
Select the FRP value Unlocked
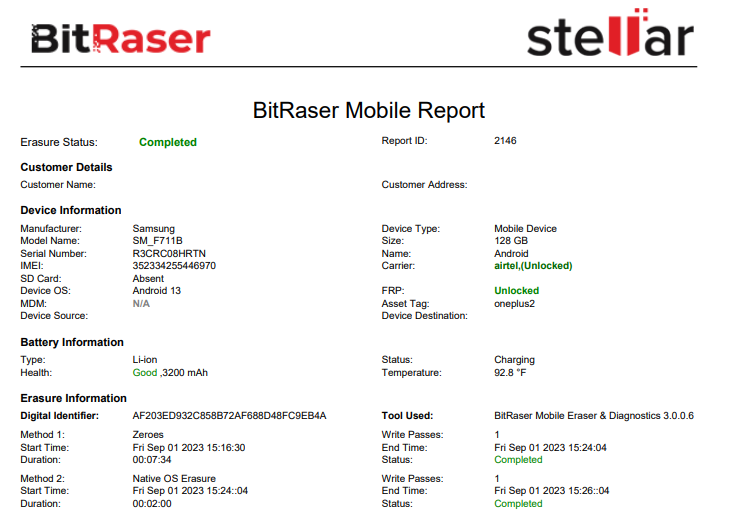coord(516,291)
